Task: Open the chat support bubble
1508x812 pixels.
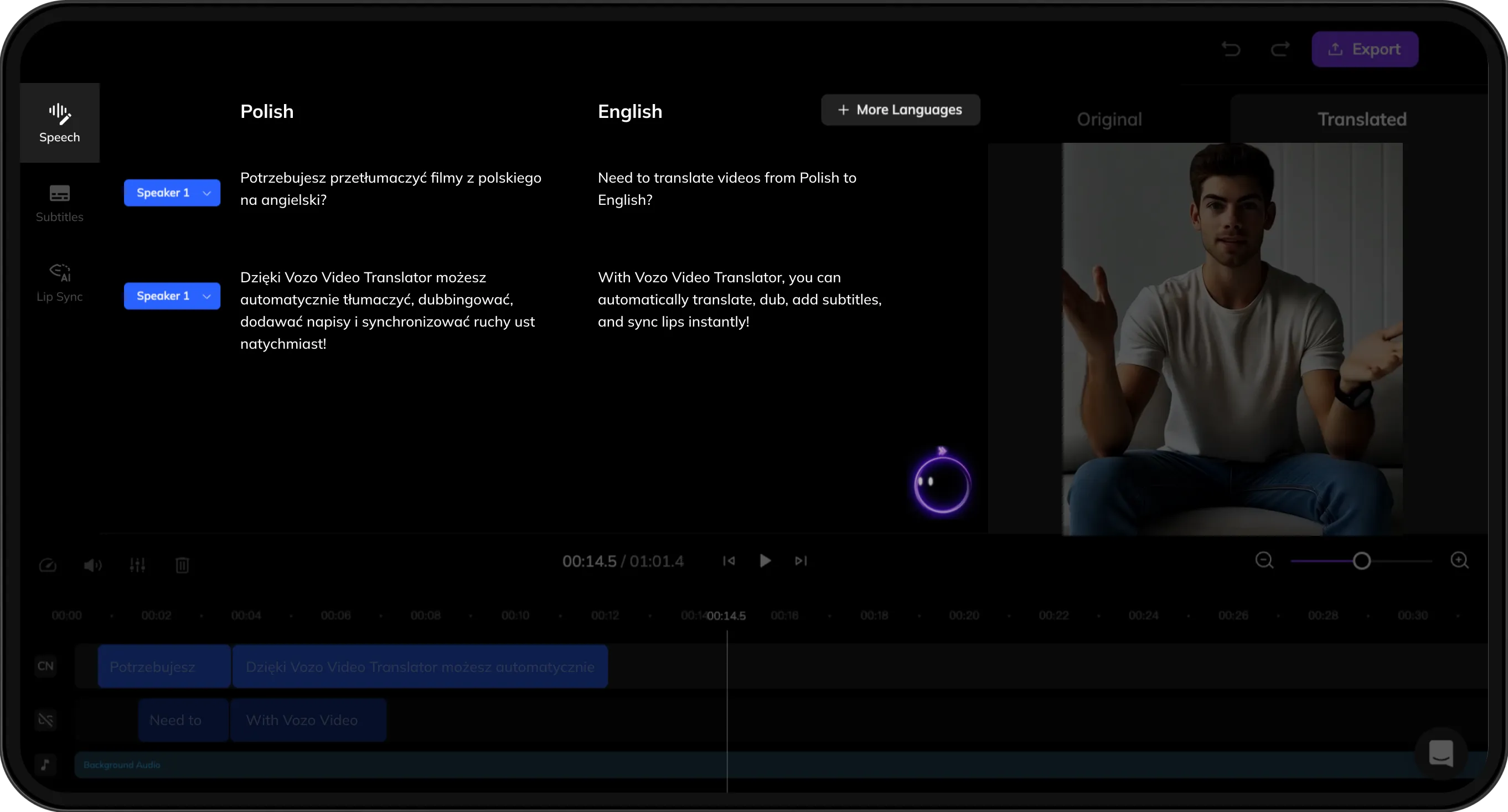Action: tap(1440, 753)
